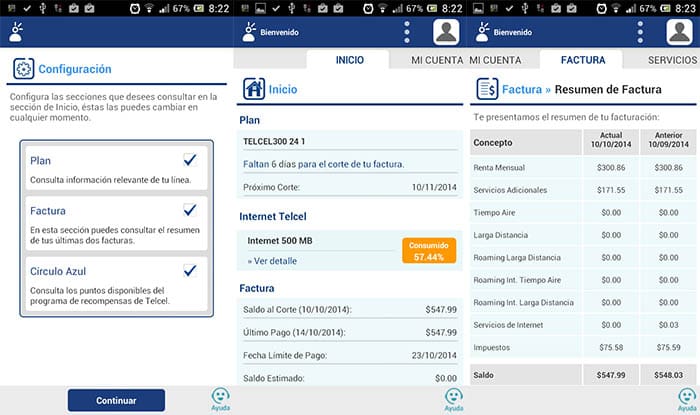The width and height of the screenshot is (700, 415).
Task: Tap the Último Pago (14/10/2014) row
Action: click(x=350, y=332)
